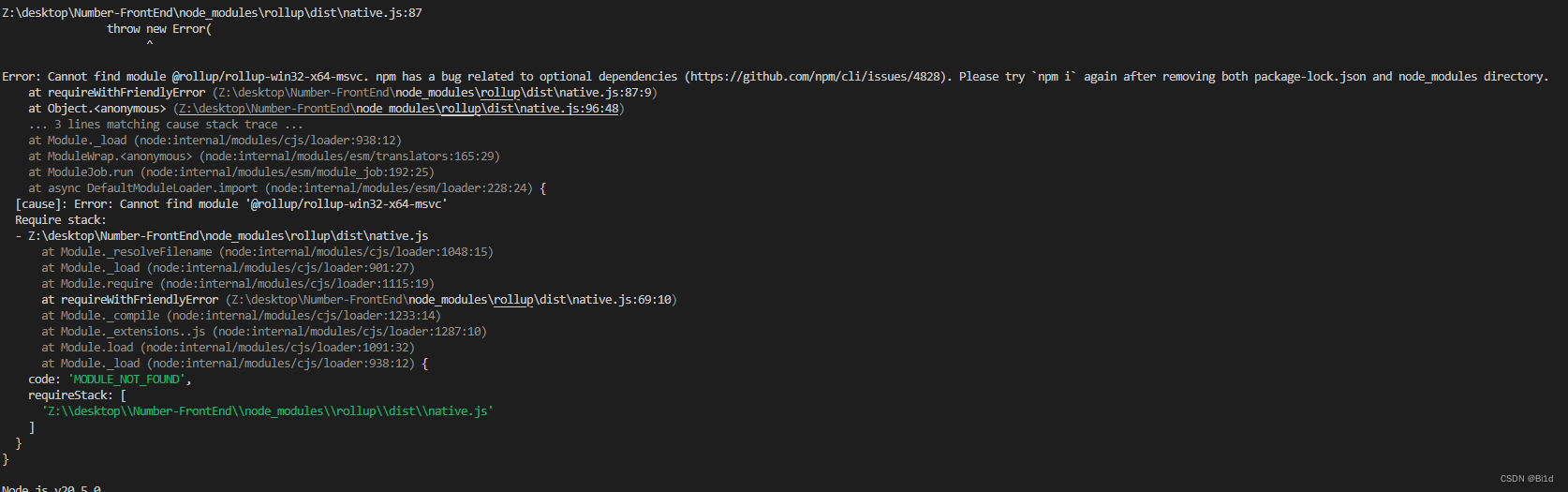Image resolution: width=1568 pixels, height=492 pixels.
Task: Click the Module._extensions..js stack line
Action: (x=264, y=332)
